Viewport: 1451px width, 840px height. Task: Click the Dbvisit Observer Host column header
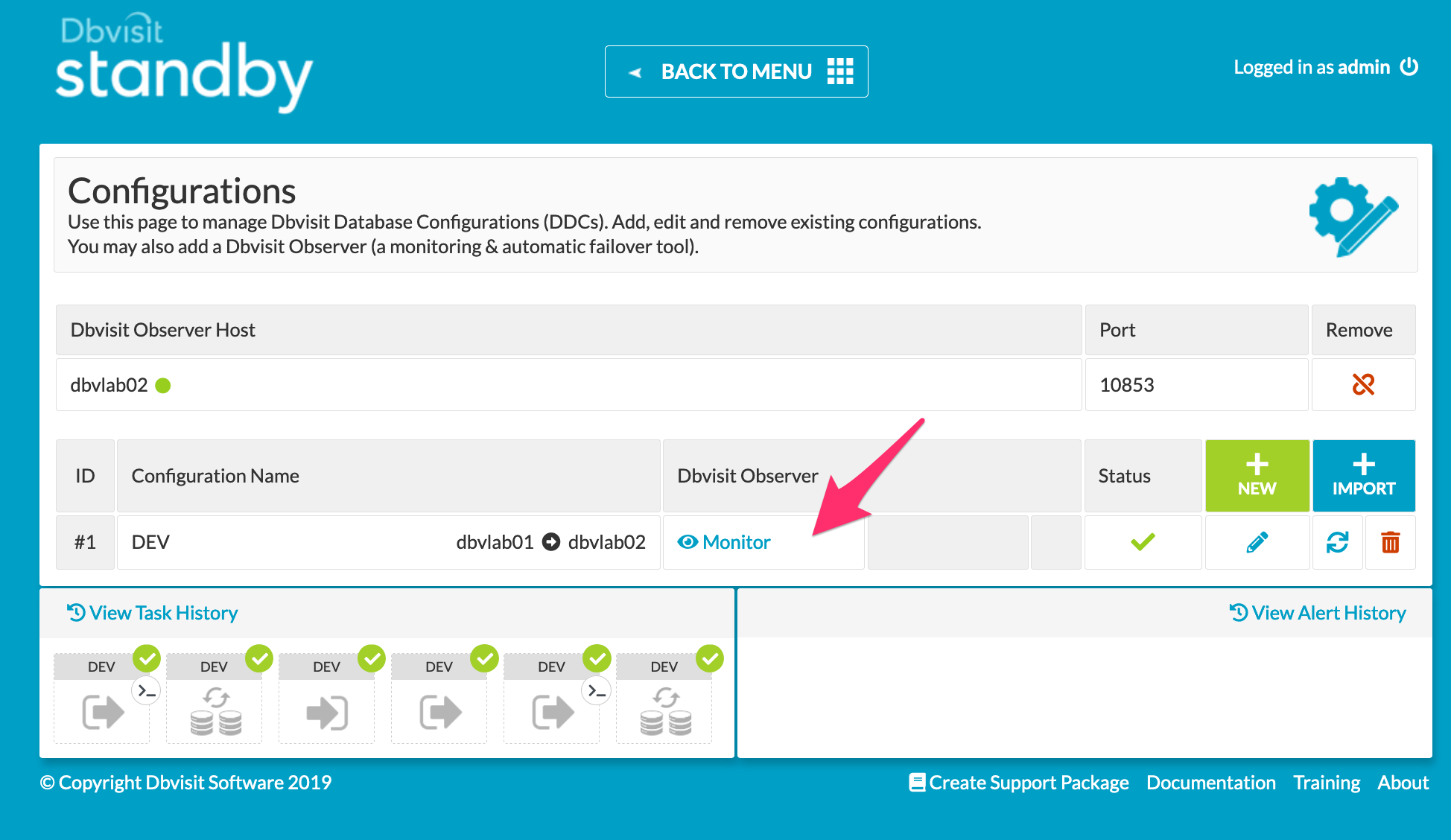[568, 330]
